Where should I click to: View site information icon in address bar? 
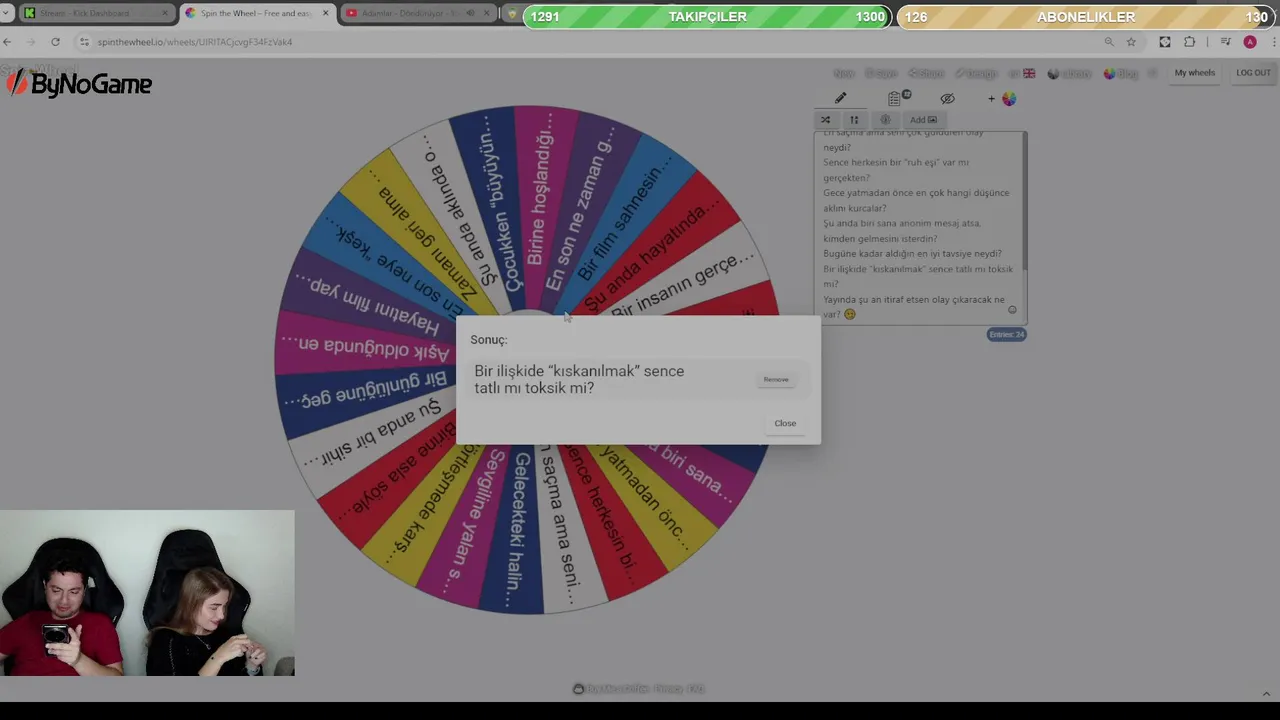pyautogui.click(x=85, y=42)
